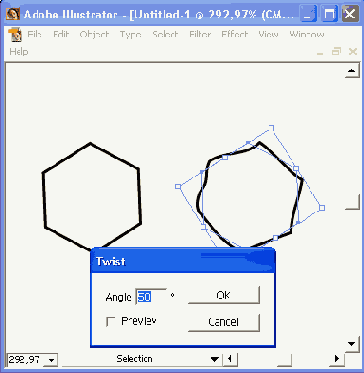Click the vertical scrollbar down arrow

coord(352,344)
